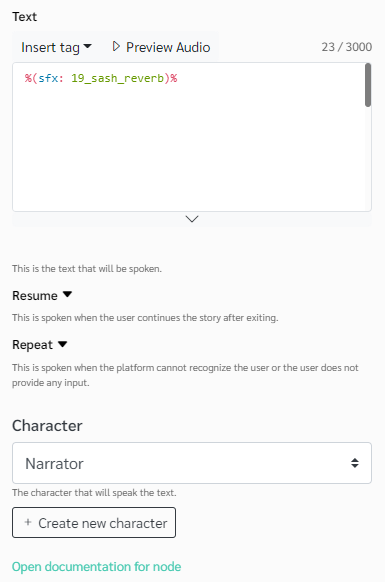Click the sfx keyword in the tag text
This screenshot has width=385, height=582.
pyautogui.click(x=48, y=78)
